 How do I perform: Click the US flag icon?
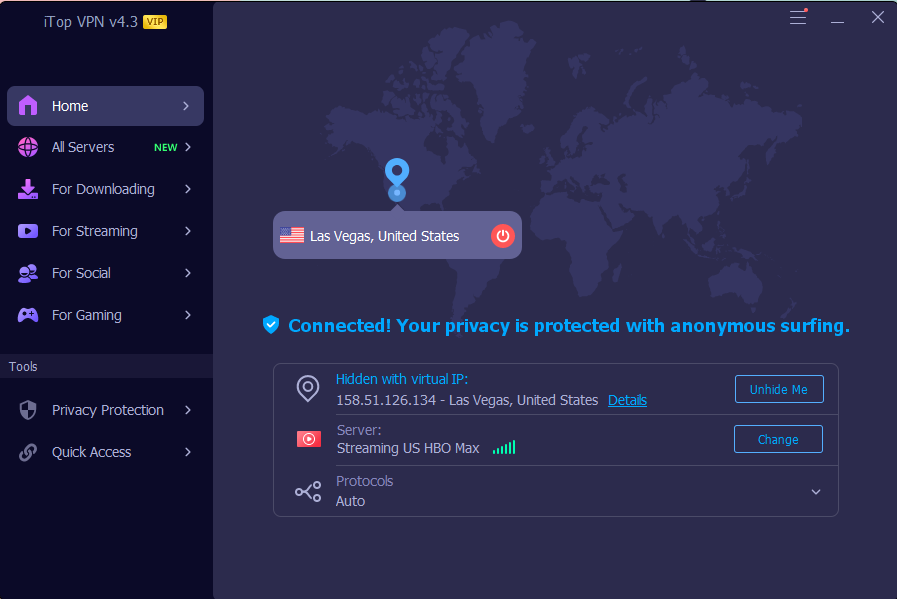(292, 235)
